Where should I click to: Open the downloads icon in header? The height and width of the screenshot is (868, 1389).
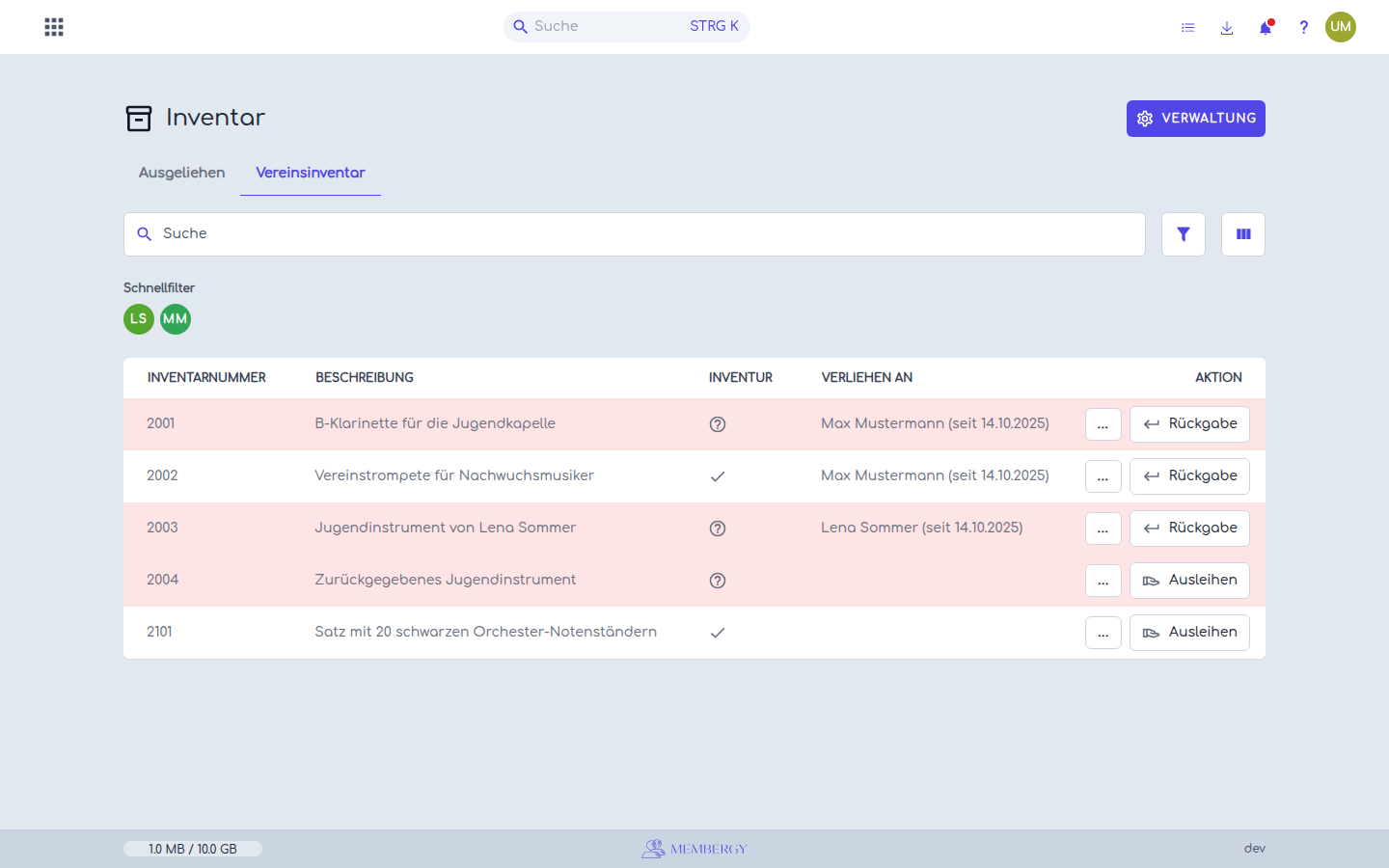1227,27
